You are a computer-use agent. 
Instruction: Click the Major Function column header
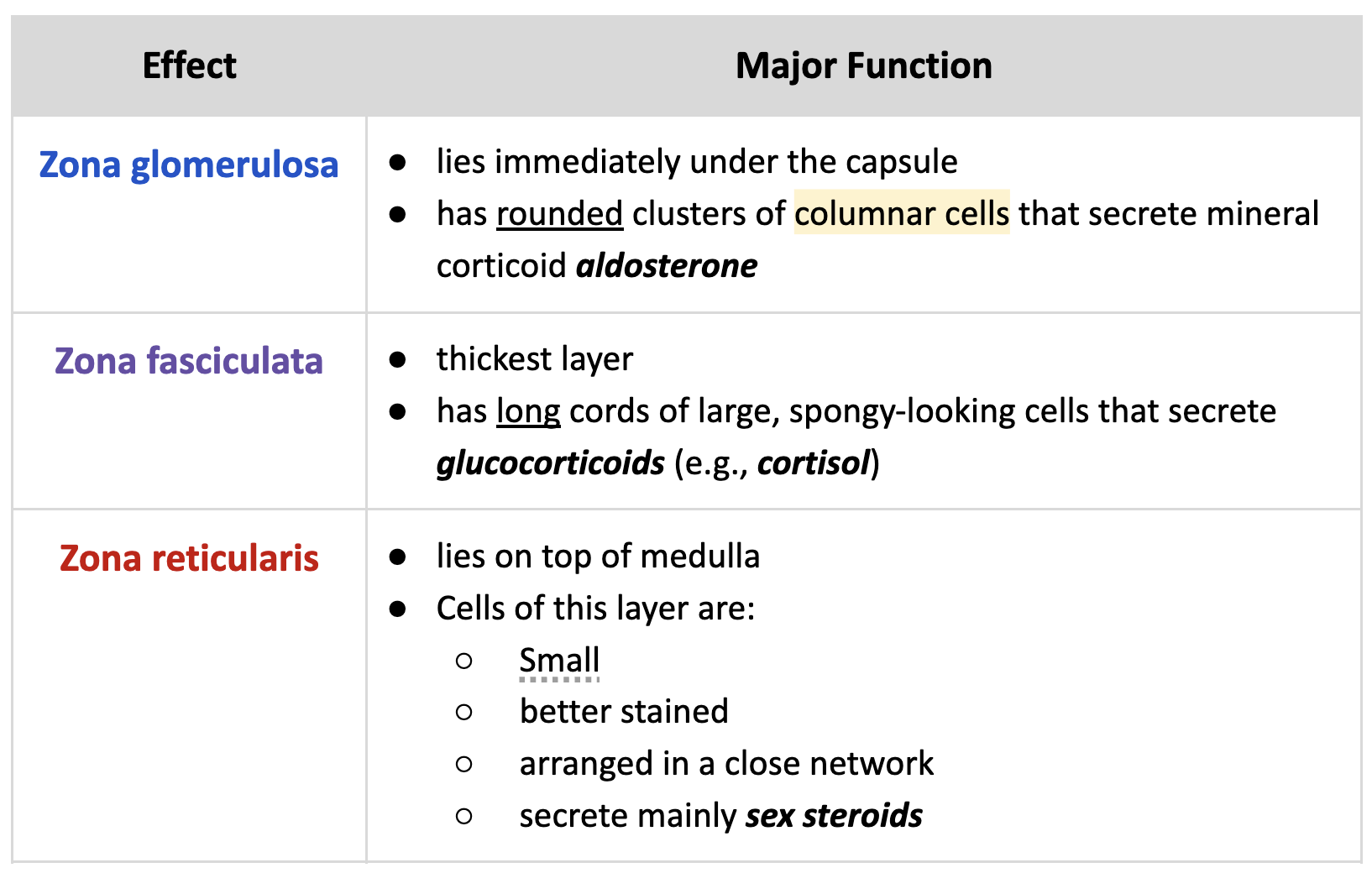(x=863, y=65)
